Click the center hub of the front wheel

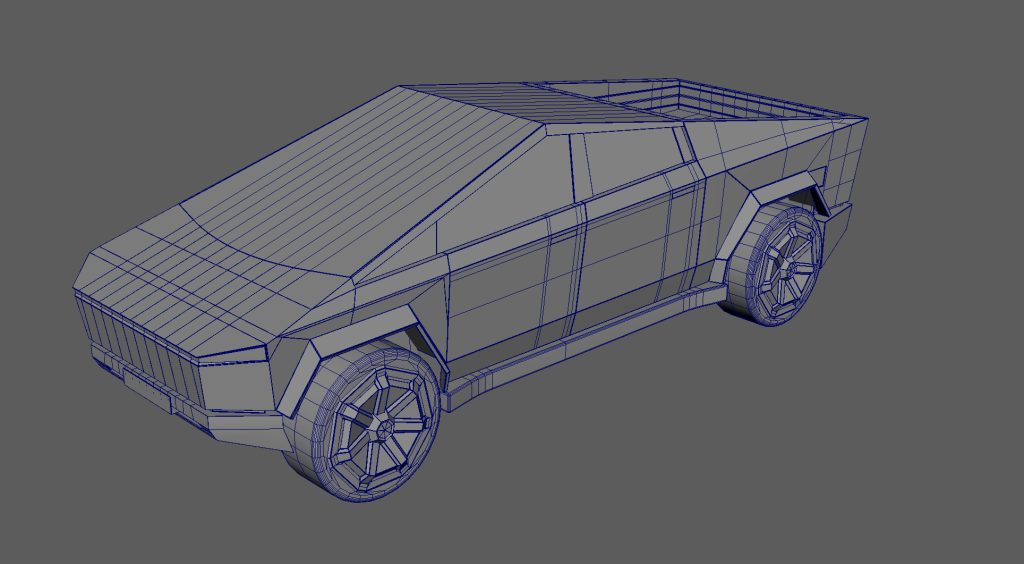[385, 430]
